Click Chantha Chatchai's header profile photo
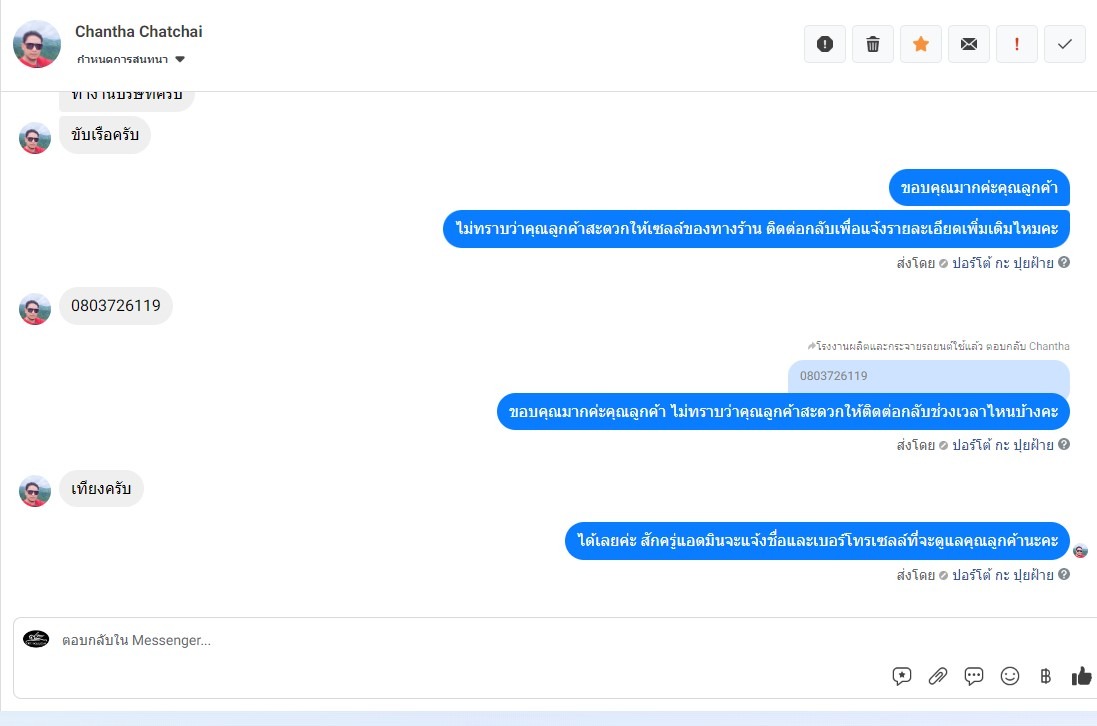This screenshot has height=726, width=1097. pos(37,44)
